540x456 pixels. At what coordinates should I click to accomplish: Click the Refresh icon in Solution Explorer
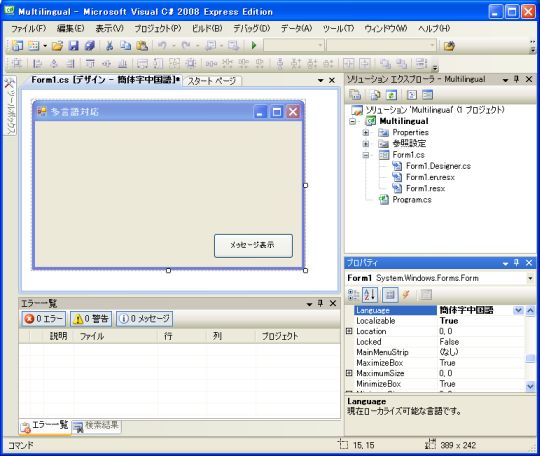coord(392,95)
